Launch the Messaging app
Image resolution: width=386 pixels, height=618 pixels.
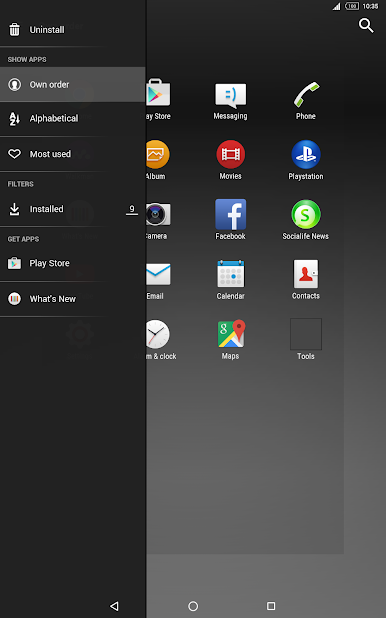pyautogui.click(x=231, y=100)
